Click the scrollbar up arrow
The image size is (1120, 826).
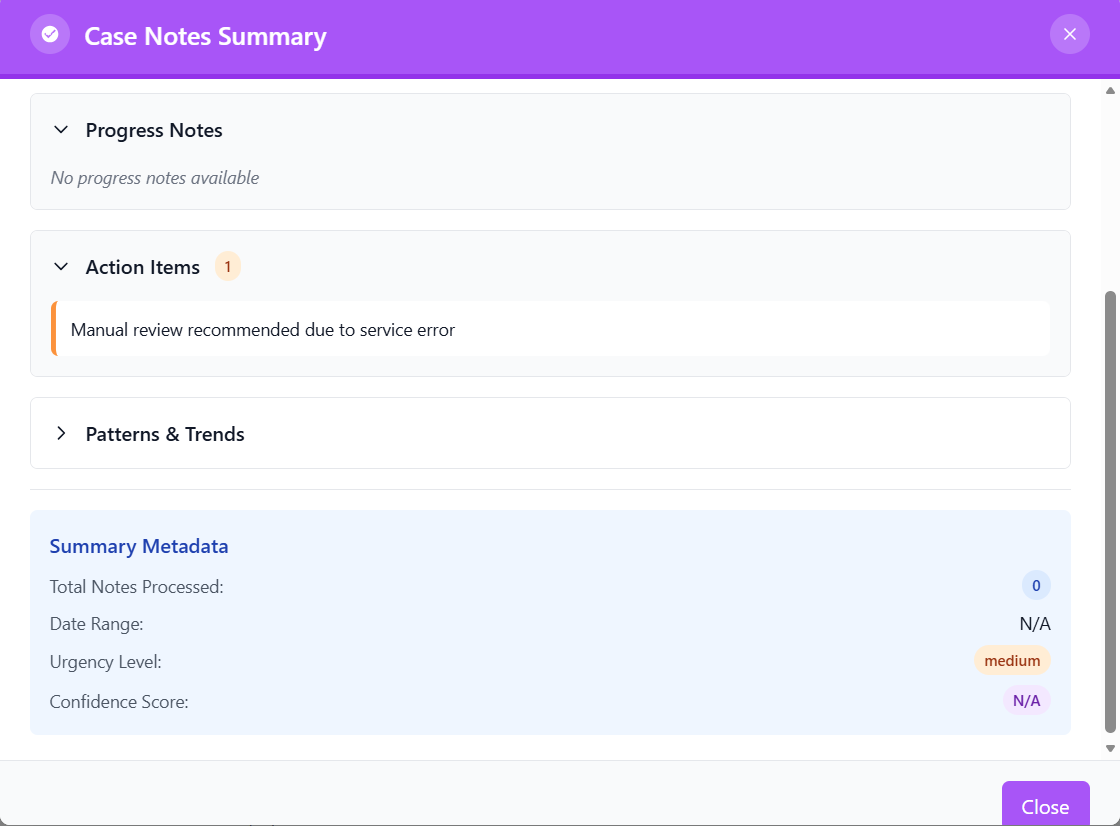click(1109, 91)
